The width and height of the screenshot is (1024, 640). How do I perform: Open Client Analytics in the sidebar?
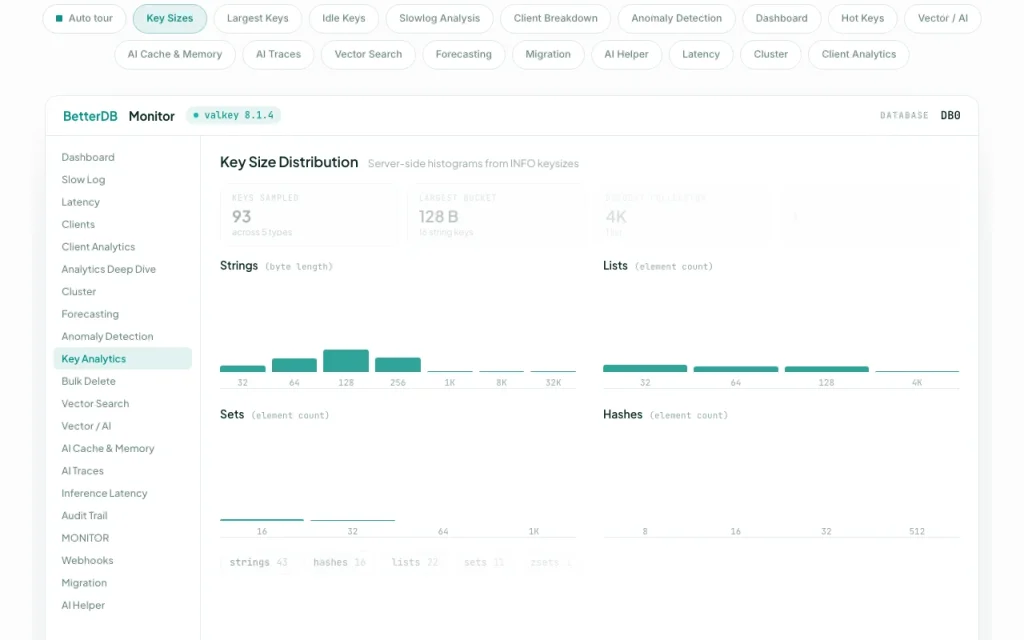pyautogui.click(x=123, y=247)
